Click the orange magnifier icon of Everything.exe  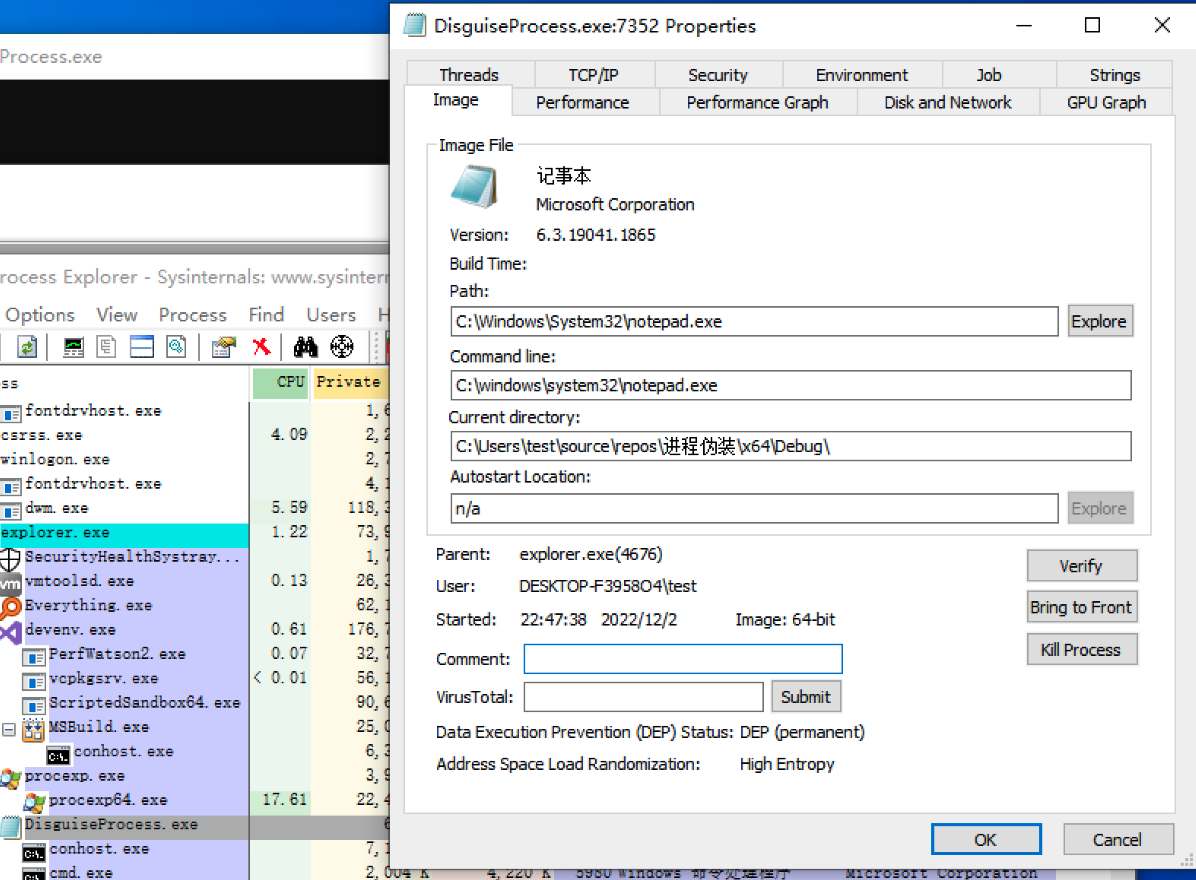tap(11, 607)
